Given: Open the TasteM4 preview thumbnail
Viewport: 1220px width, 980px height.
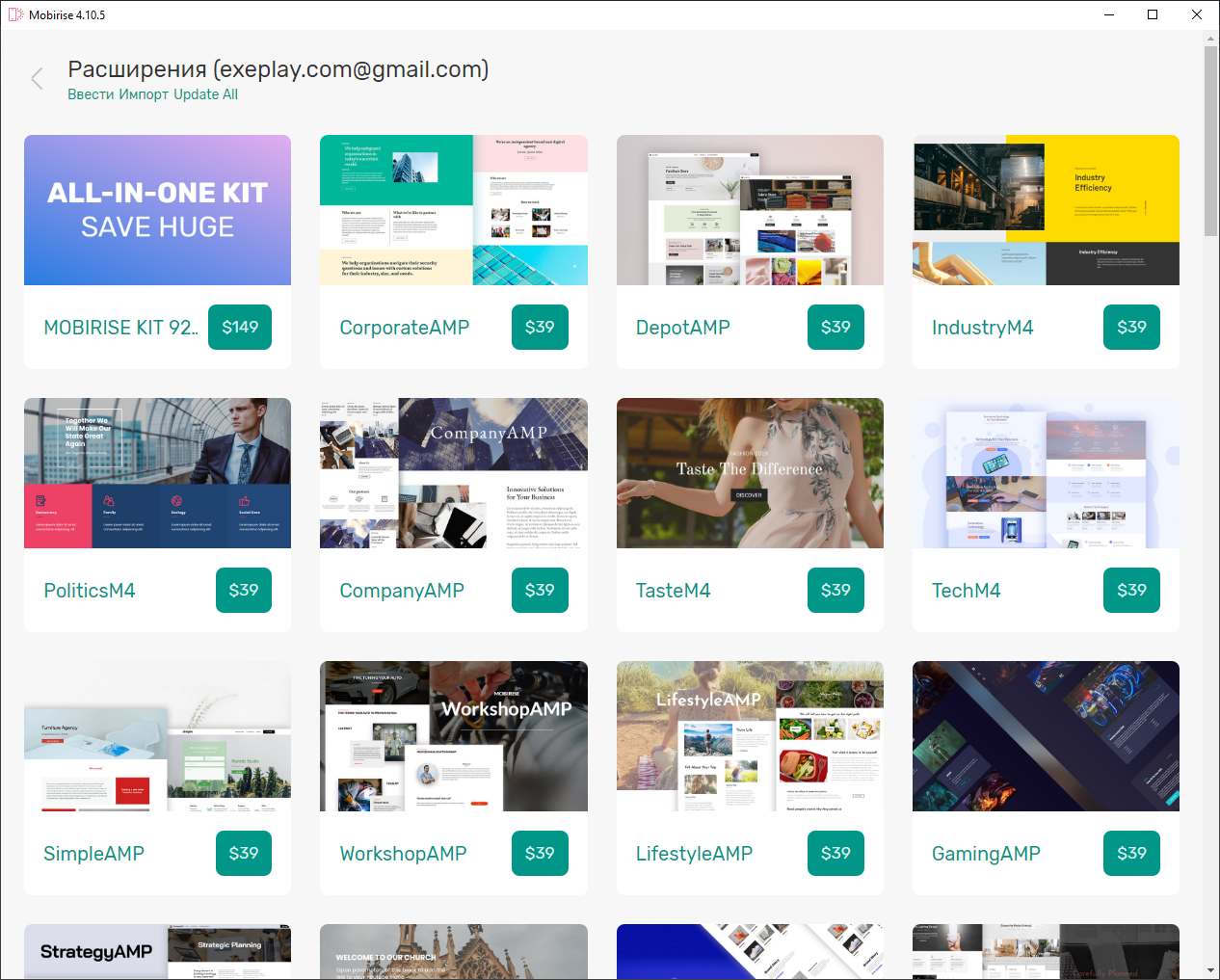Looking at the screenshot, I should pyautogui.click(x=750, y=473).
